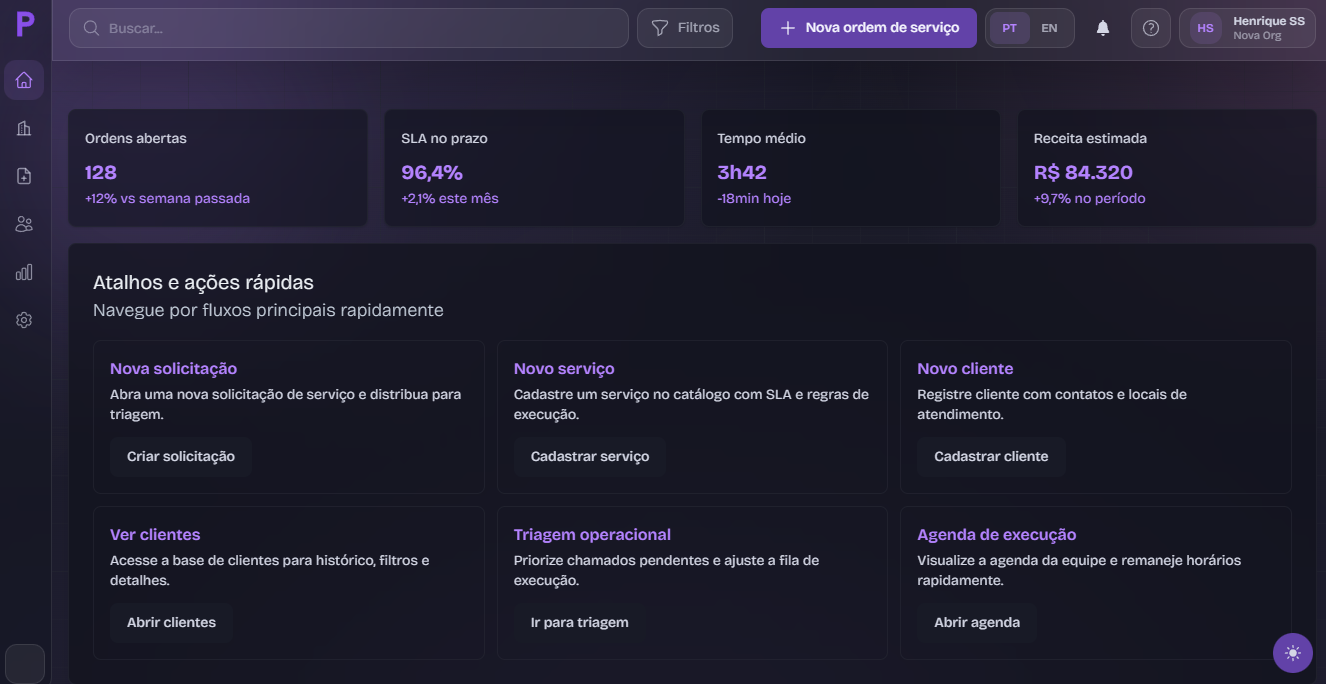Screen dimensions: 1326x684
Task: Open the help question mark icon
Action: click(x=1150, y=28)
